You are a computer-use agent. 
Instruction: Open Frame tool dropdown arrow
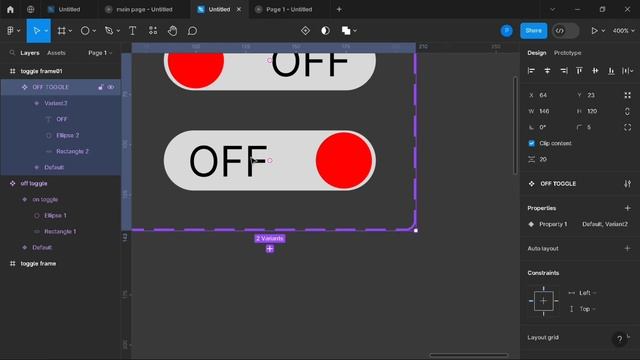tap(70, 31)
